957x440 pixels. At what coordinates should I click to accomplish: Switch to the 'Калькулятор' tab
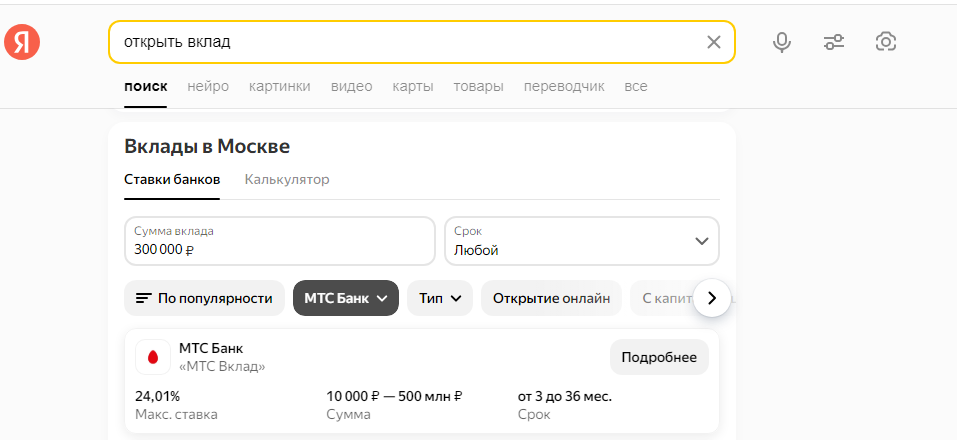click(287, 180)
